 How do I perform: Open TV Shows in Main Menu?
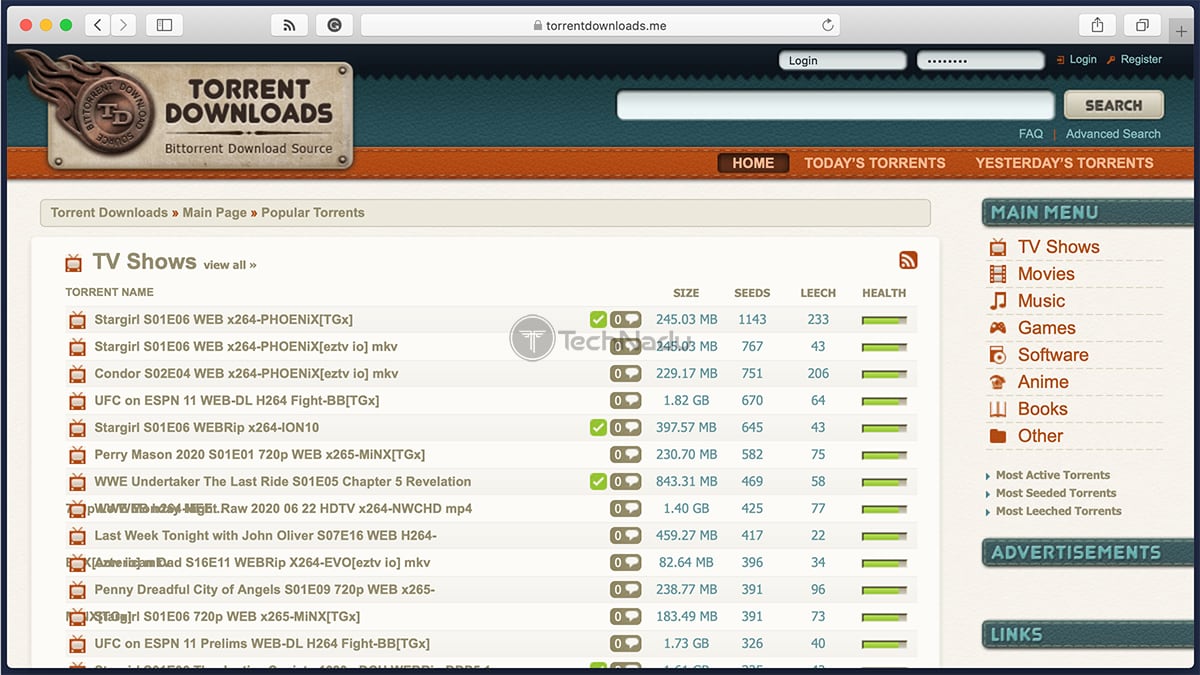click(1058, 247)
